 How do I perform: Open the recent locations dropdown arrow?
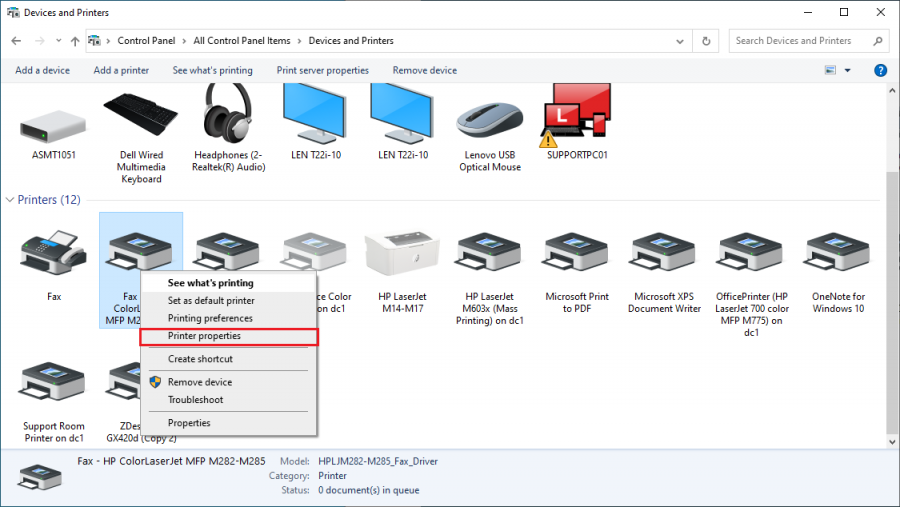pos(59,41)
